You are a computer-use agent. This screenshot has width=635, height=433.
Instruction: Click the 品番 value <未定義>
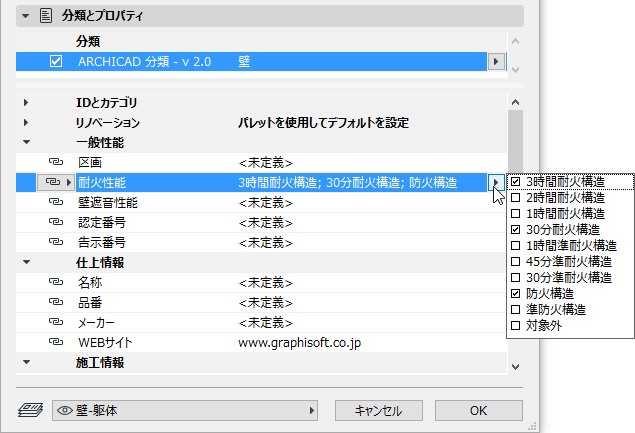coord(266,303)
